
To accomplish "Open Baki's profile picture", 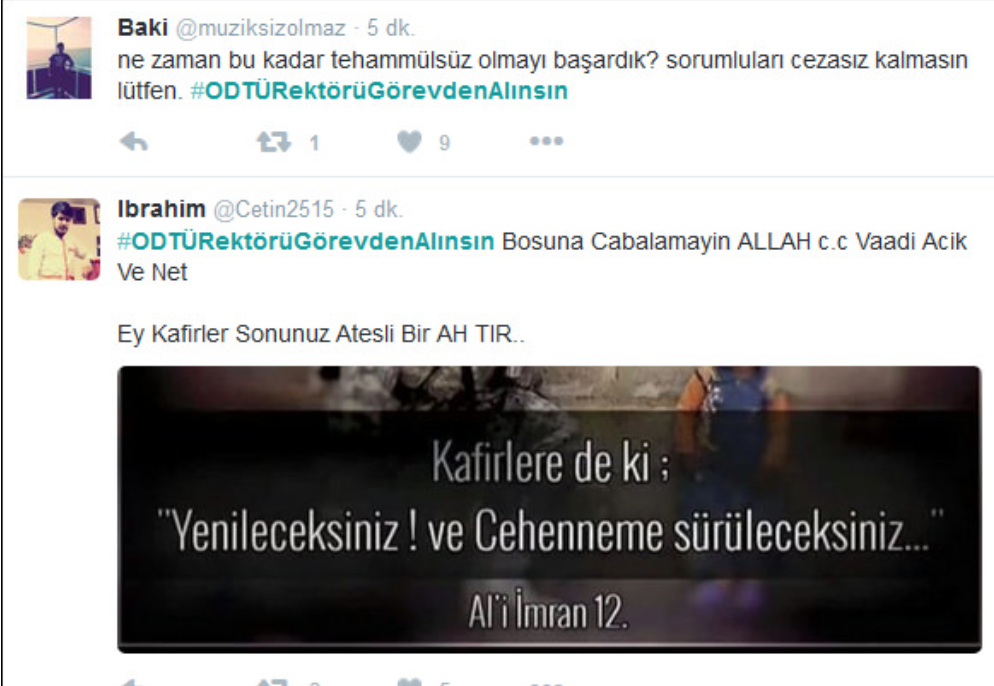I will point(59,58).
